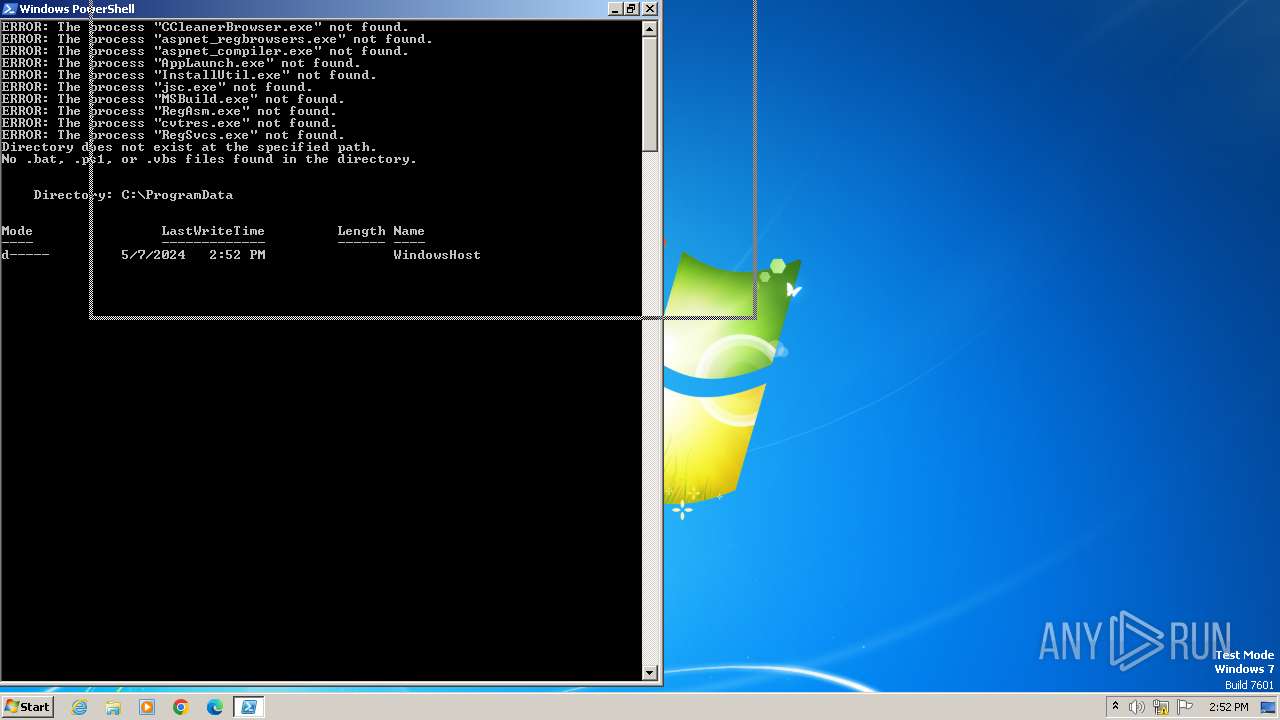Show hidden system tray icons

pos(1115,707)
